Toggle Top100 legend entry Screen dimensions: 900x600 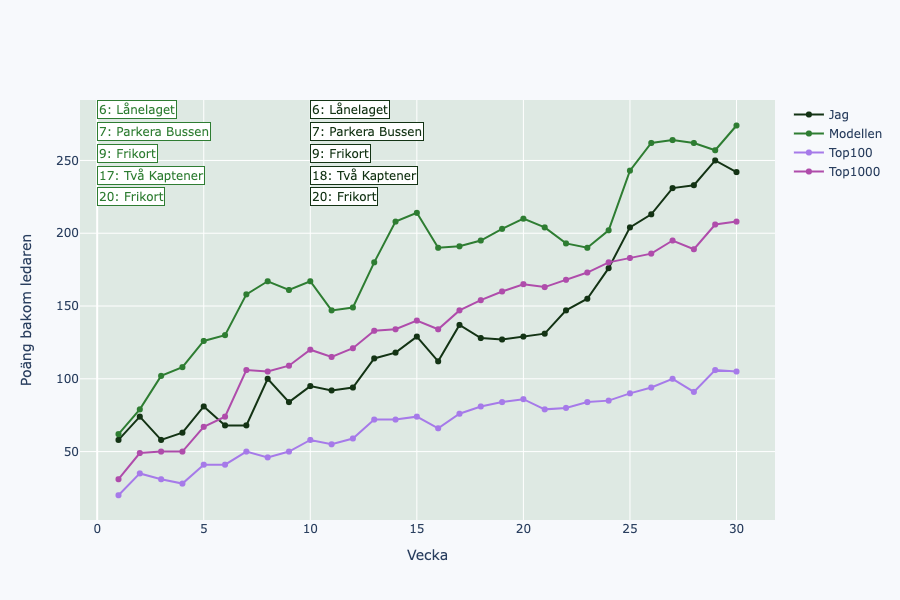point(850,153)
